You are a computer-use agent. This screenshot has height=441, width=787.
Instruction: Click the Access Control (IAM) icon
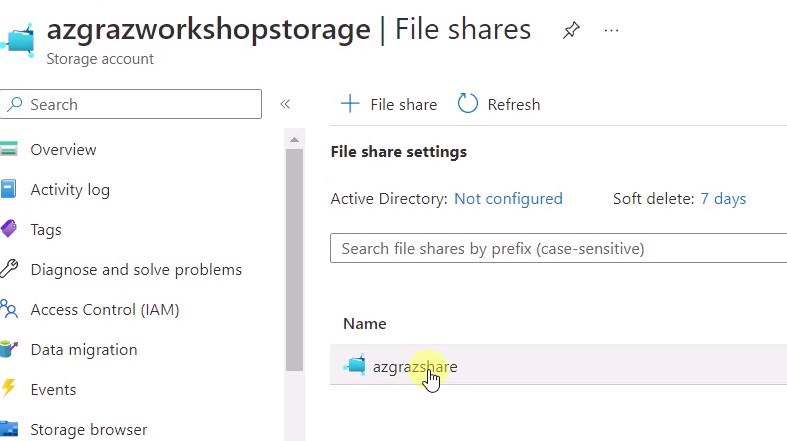click(x=9, y=309)
